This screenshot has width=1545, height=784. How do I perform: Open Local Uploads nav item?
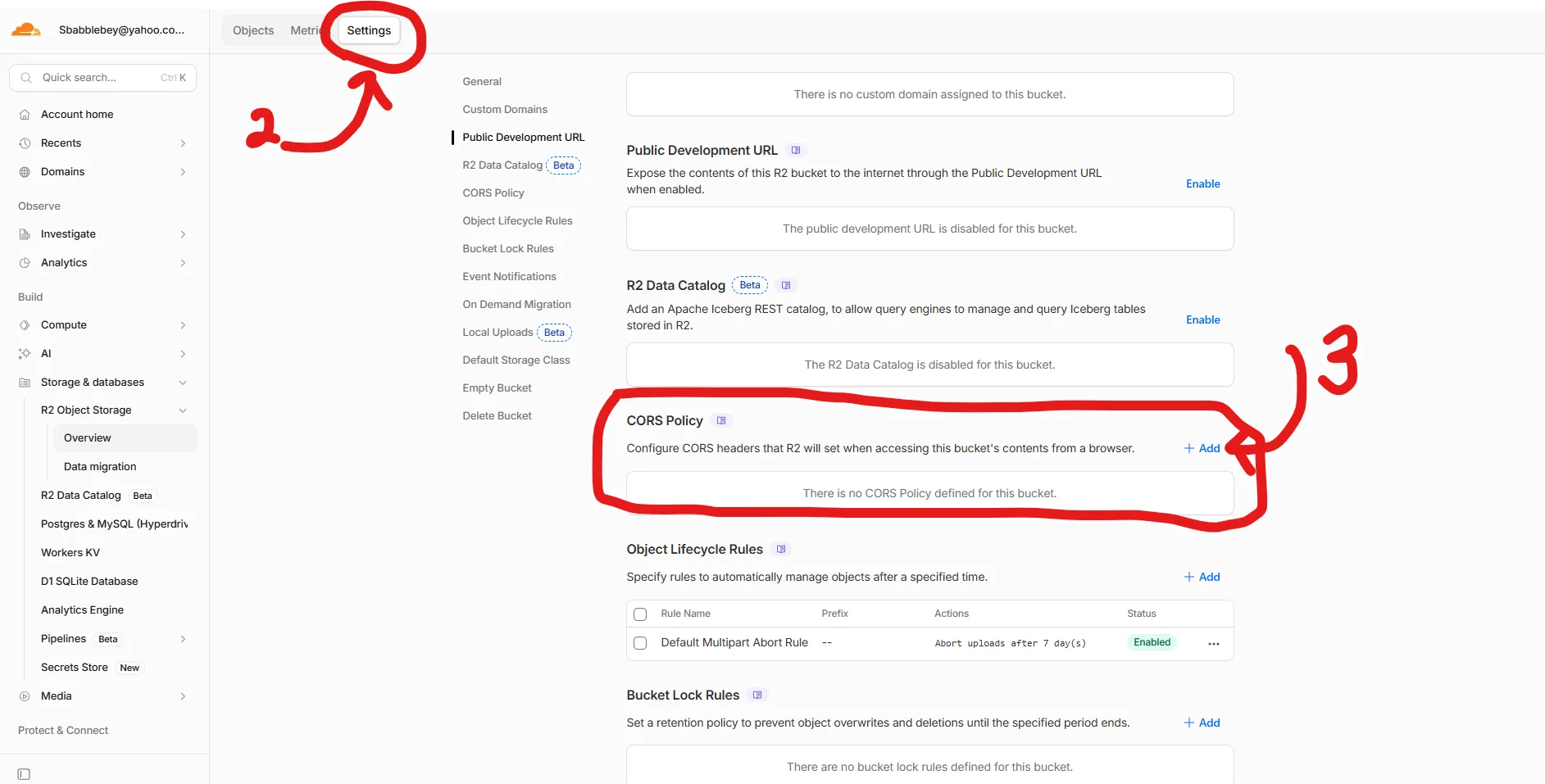pyautogui.click(x=498, y=333)
